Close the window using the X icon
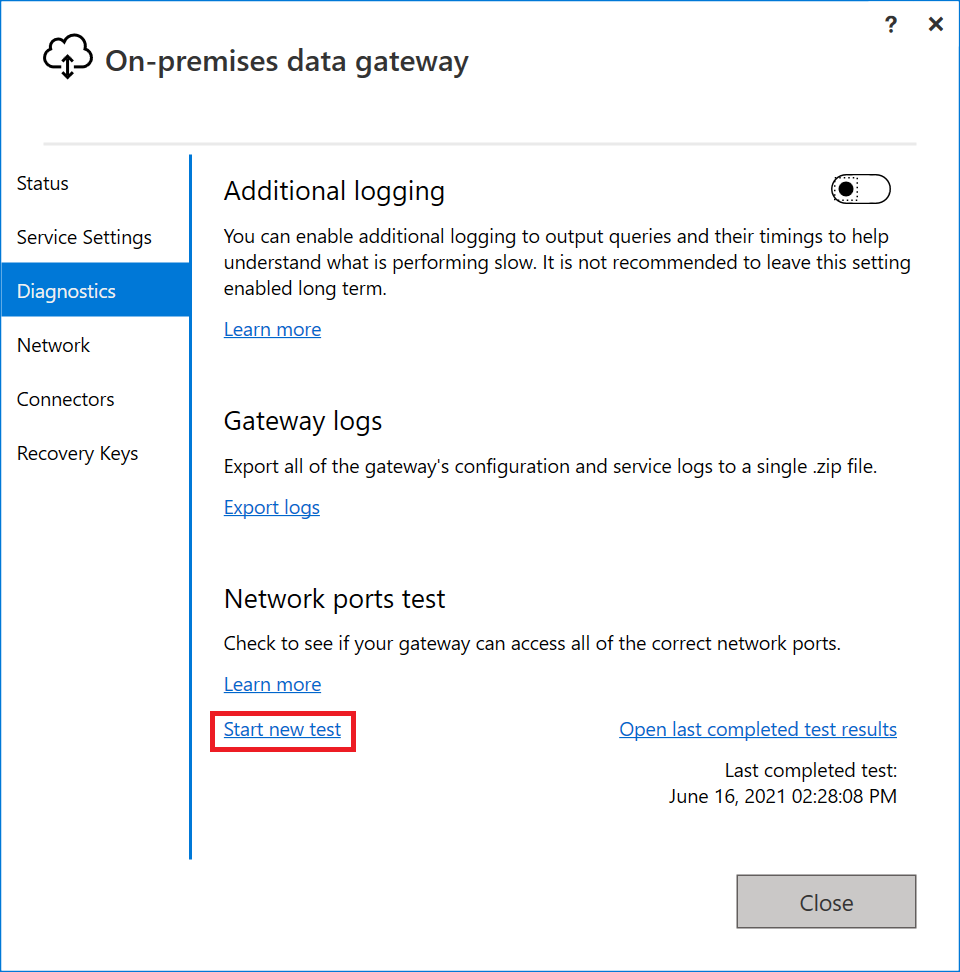Image resolution: width=960 pixels, height=972 pixels. pyautogui.click(x=936, y=25)
